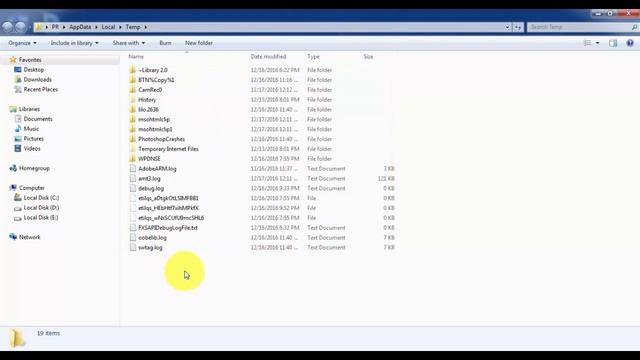Select the msohtmlclip1 folder name

155,129
